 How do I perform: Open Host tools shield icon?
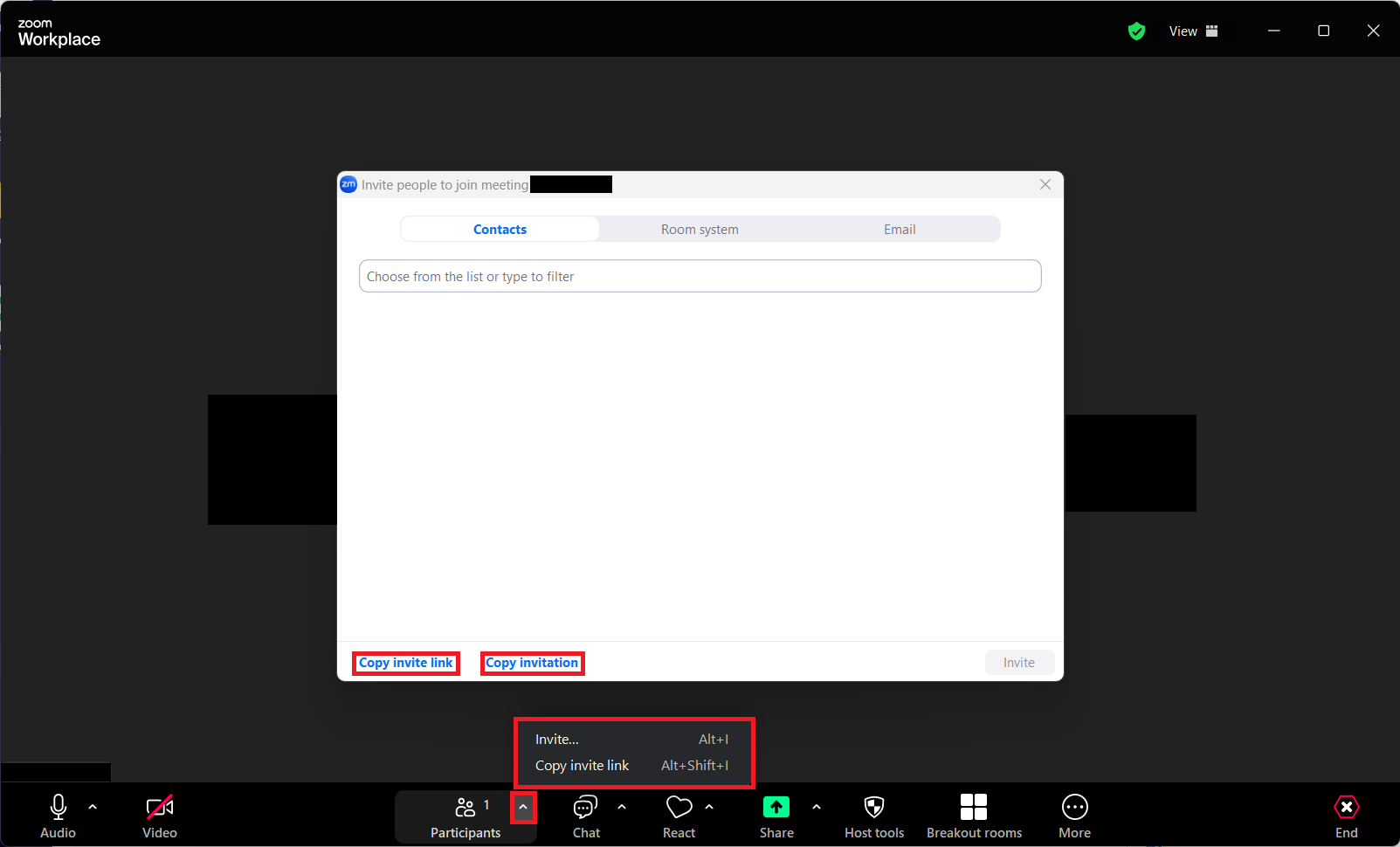873,807
